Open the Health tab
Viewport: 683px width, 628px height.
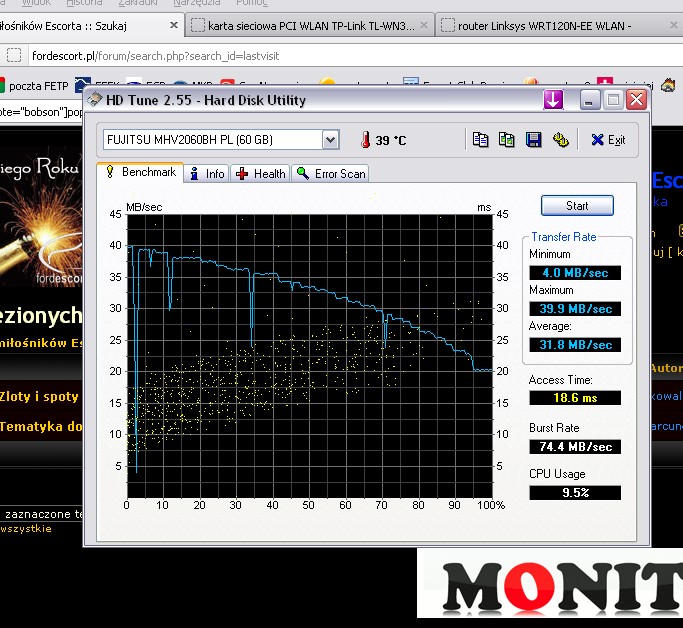(x=261, y=174)
